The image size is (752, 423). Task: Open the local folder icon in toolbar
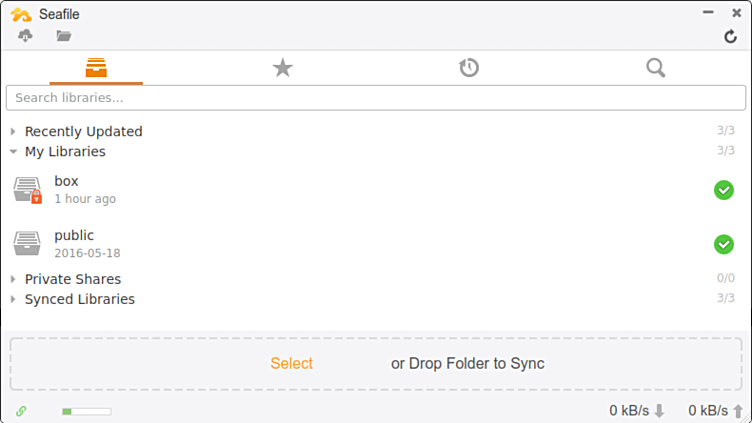pyautogui.click(x=64, y=36)
